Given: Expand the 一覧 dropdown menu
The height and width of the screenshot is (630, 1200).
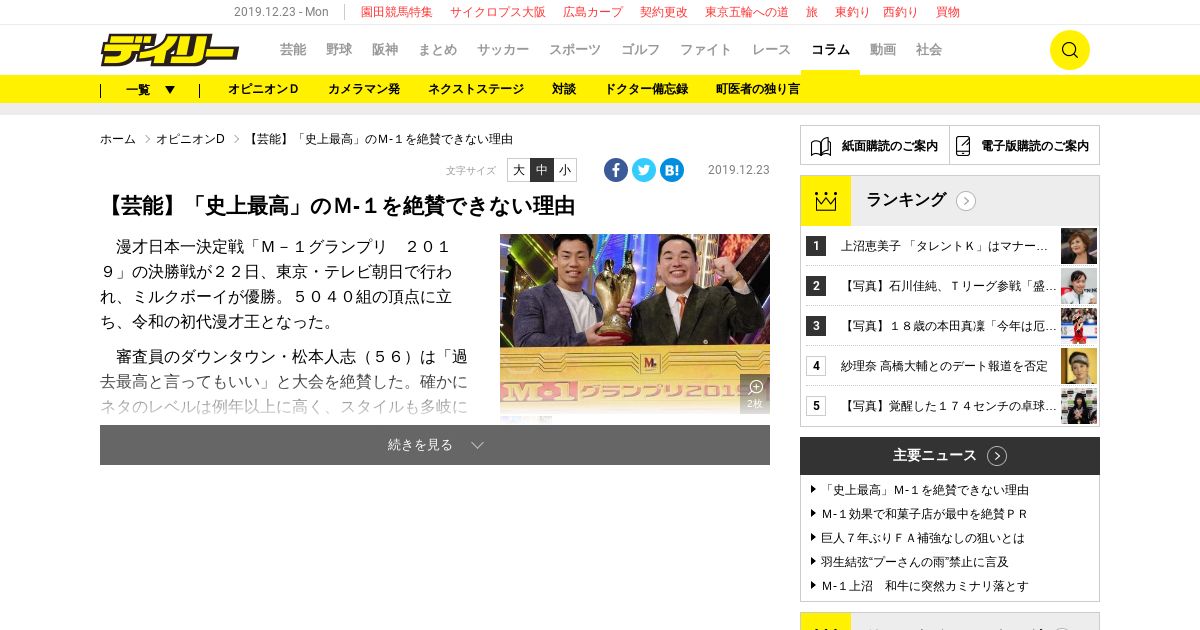Looking at the screenshot, I should [151, 89].
